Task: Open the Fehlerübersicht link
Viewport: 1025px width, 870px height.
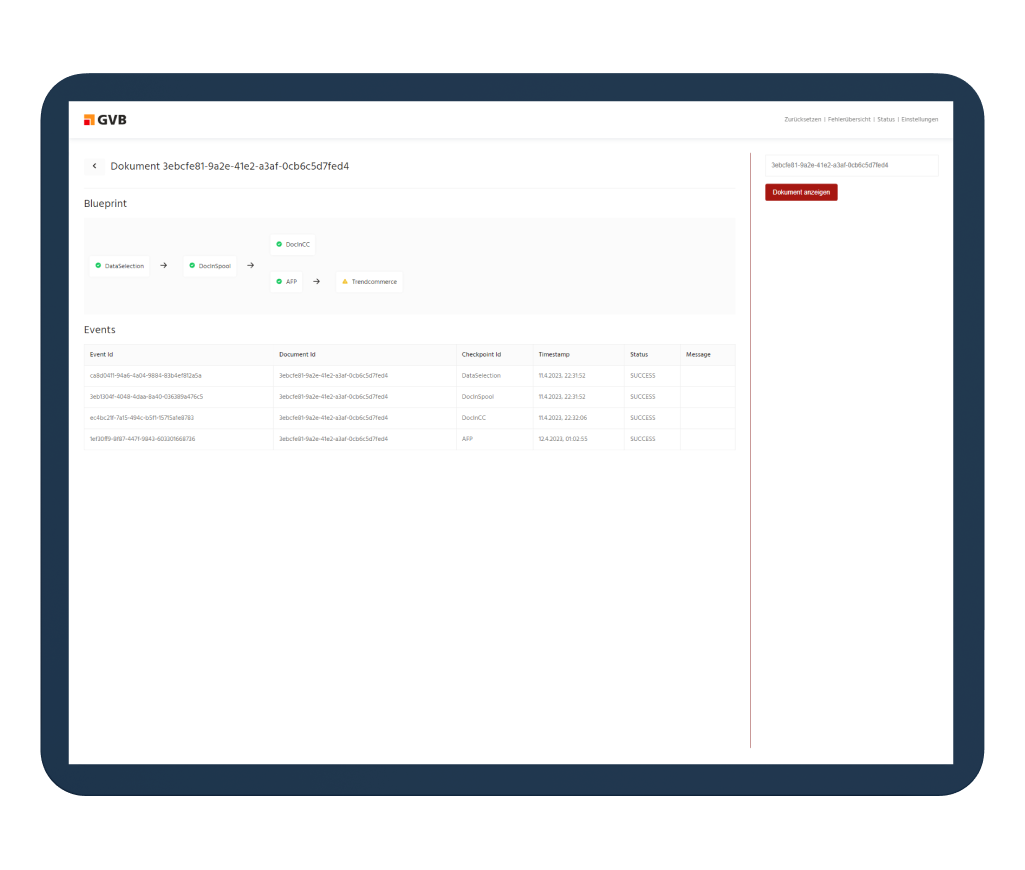Action: [x=849, y=120]
